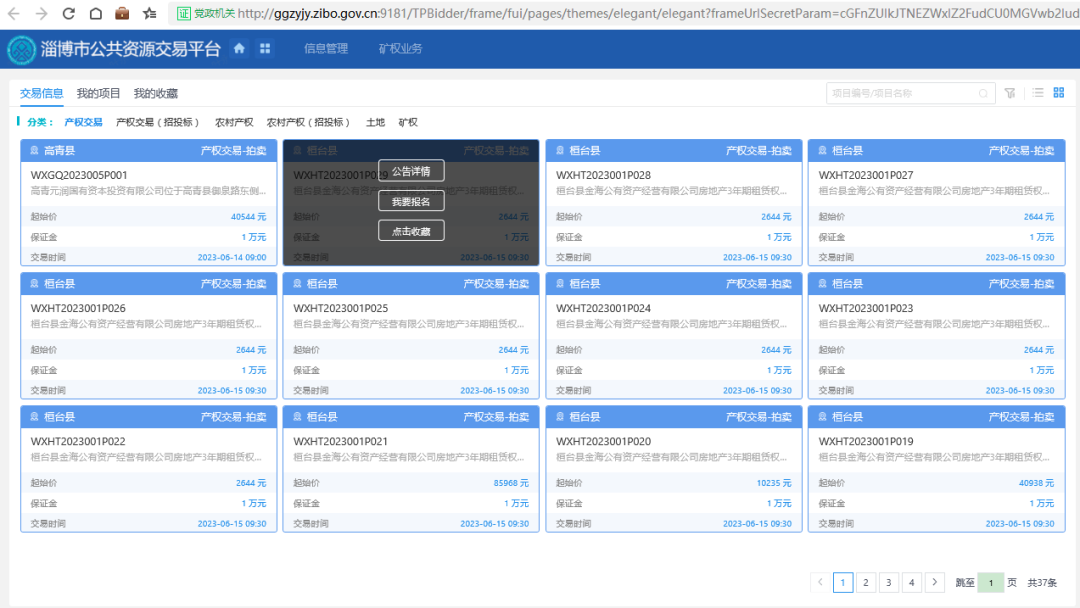Go to page 4
This screenshot has width=1080, height=608.
pyautogui.click(x=911, y=583)
